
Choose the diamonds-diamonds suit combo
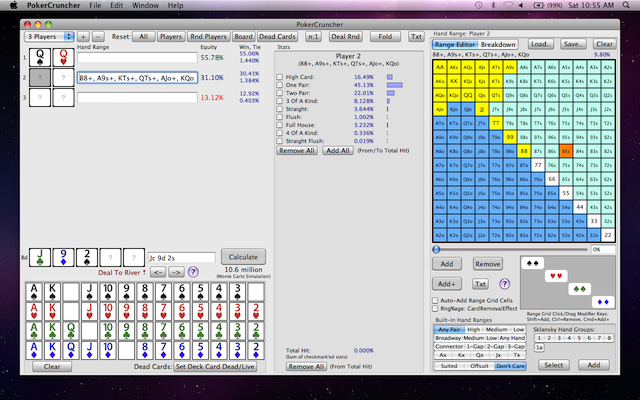[x=603, y=302]
